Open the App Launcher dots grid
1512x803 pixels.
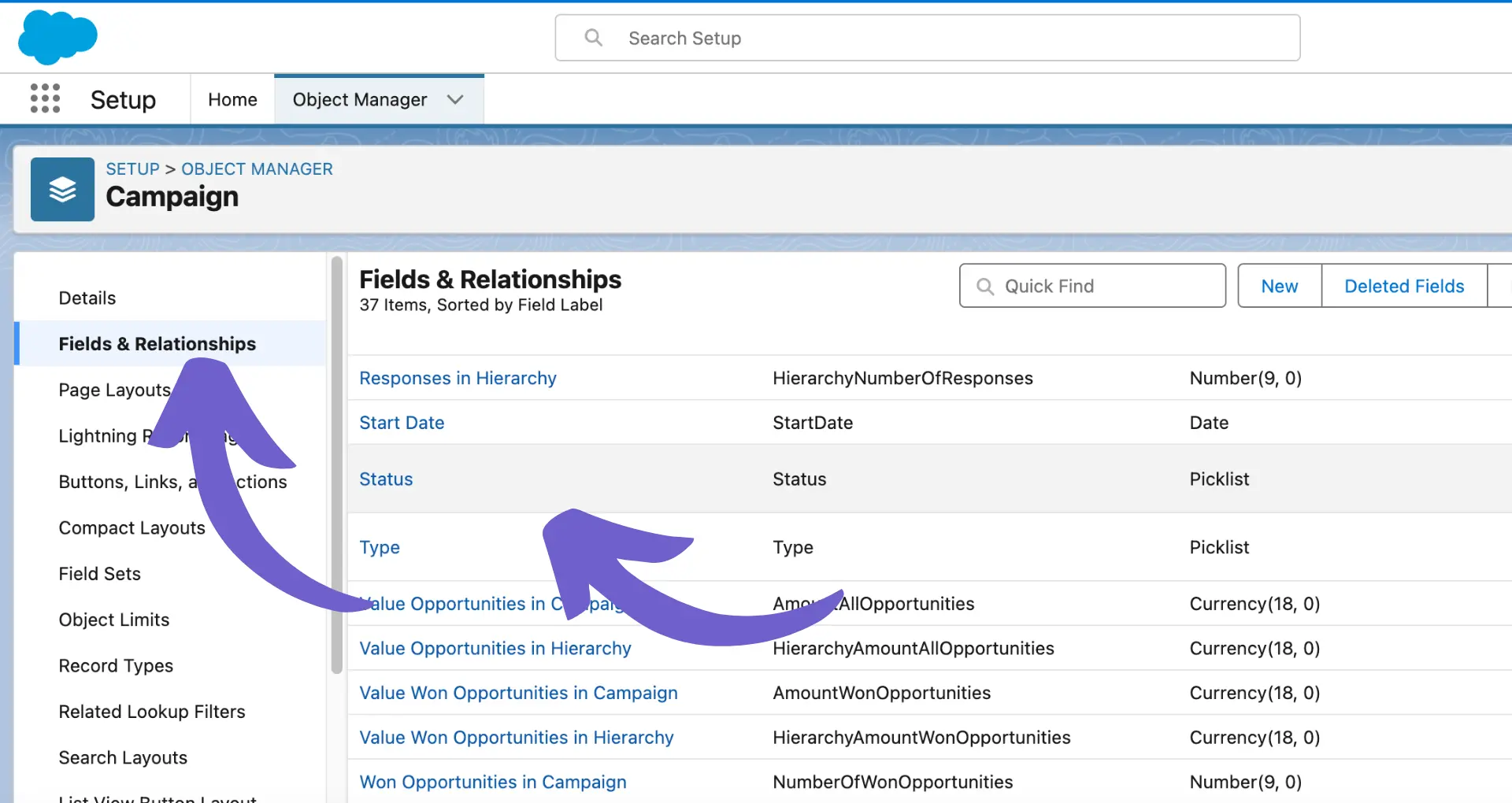tap(45, 99)
